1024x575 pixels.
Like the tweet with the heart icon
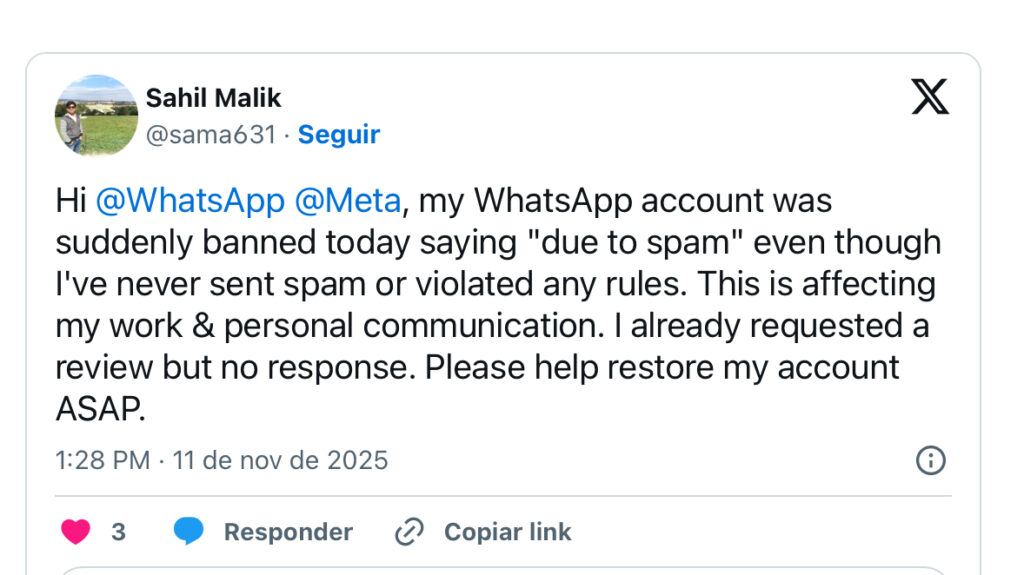coord(76,532)
